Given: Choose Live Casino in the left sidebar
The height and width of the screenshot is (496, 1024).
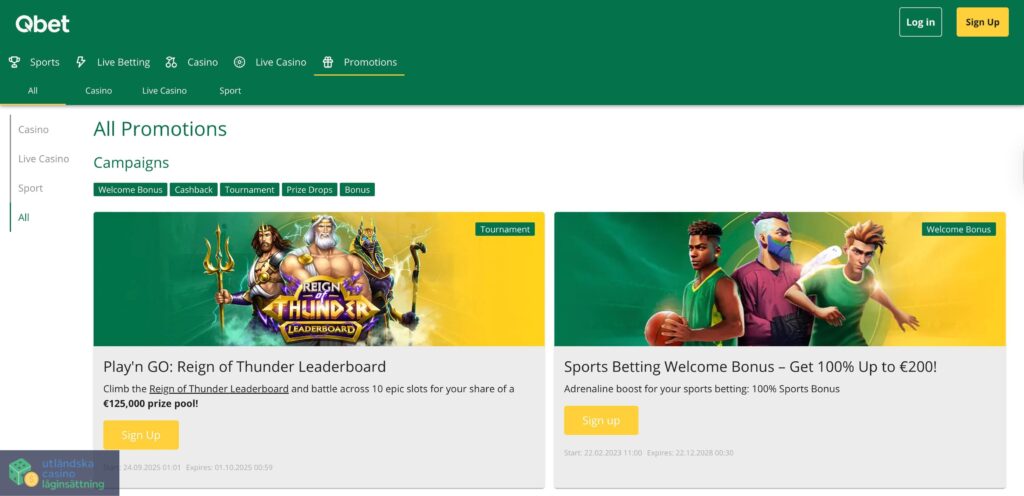Looking at the screenshot, I should tap(44, 159).
